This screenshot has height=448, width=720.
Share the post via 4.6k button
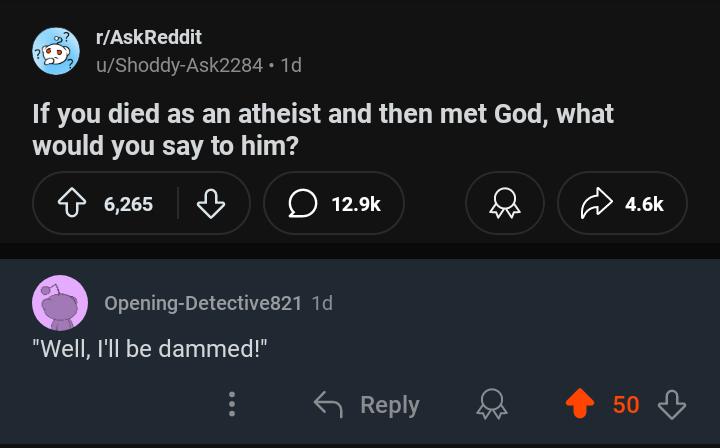coord(622,204)
